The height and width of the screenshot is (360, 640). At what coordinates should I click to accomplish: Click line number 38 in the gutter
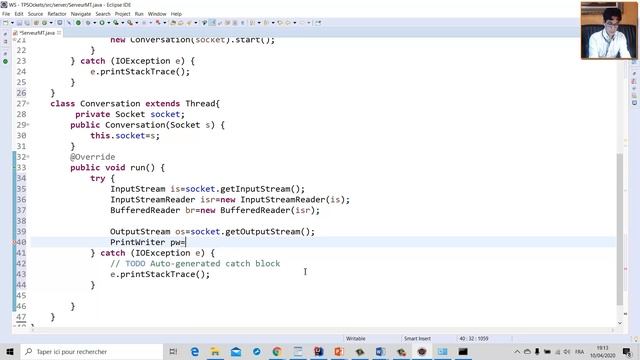(21, 221)
